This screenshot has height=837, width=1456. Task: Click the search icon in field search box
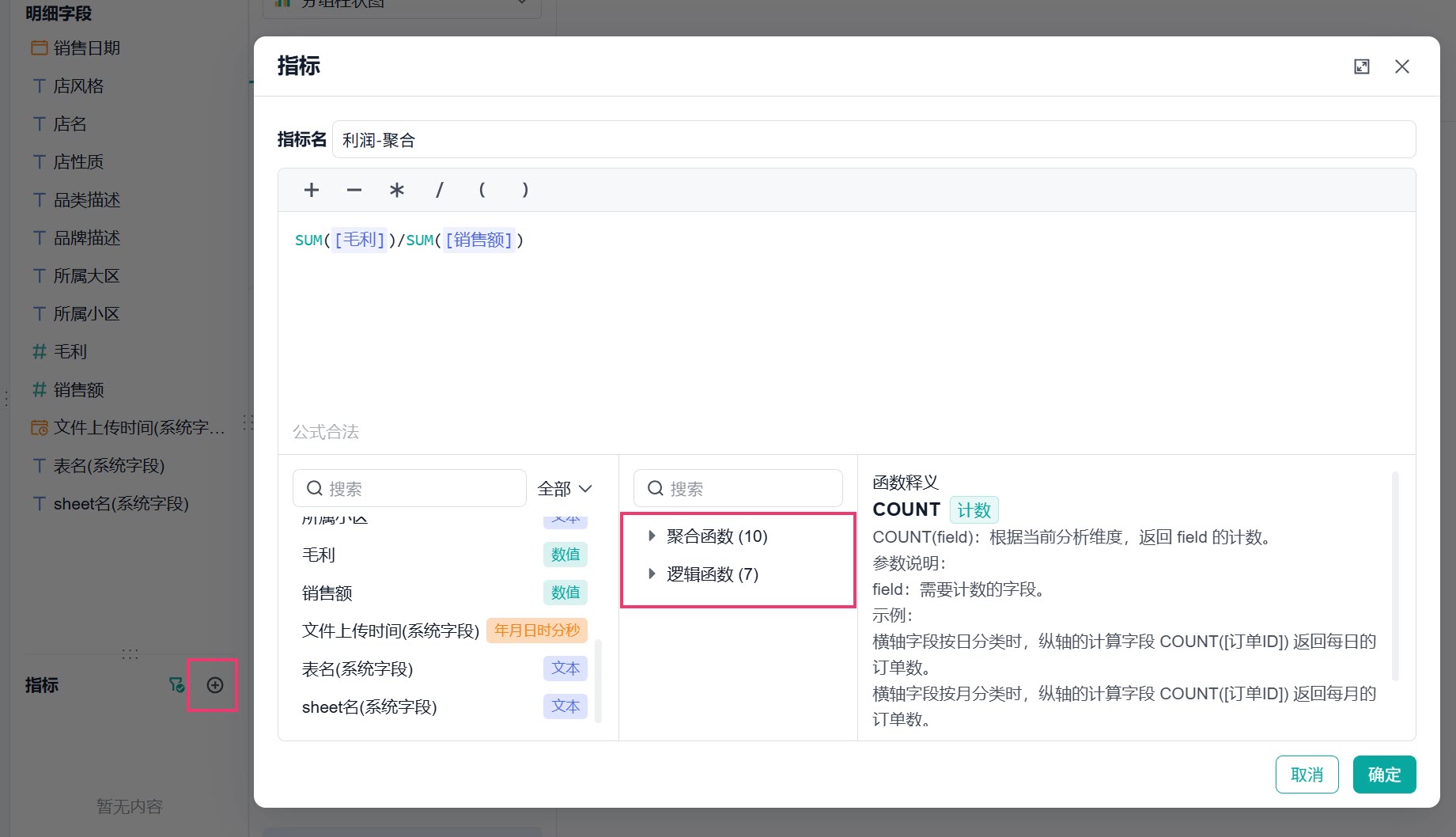[314, 488]
